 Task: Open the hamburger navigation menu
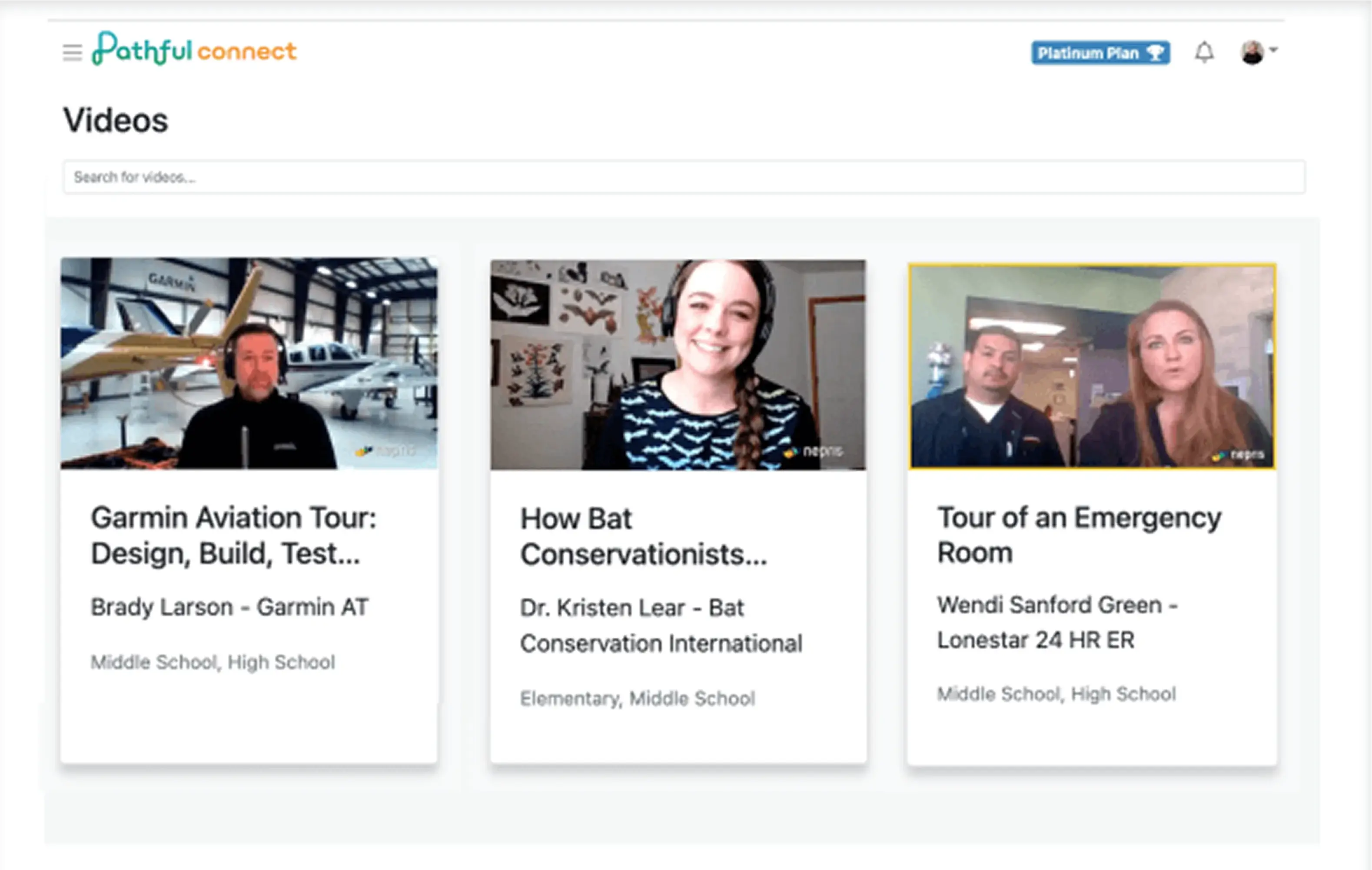pyautogui.click(x=73, y=53)
